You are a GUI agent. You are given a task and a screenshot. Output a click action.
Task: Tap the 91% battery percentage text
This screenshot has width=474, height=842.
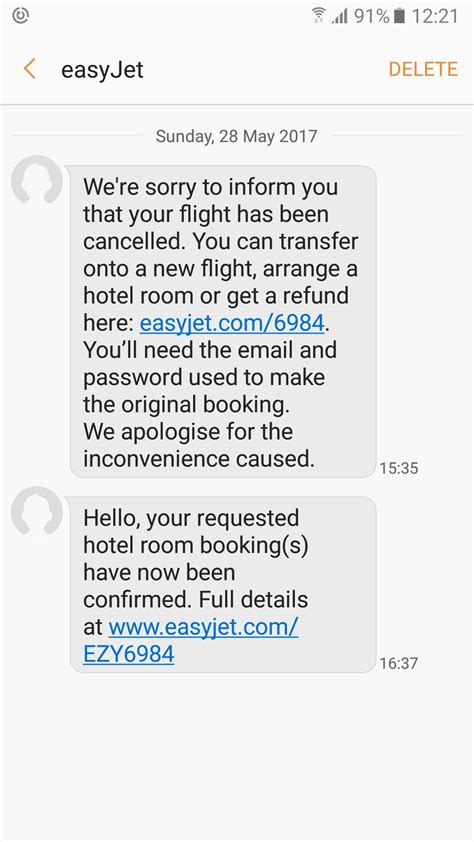tap(371, 16)
